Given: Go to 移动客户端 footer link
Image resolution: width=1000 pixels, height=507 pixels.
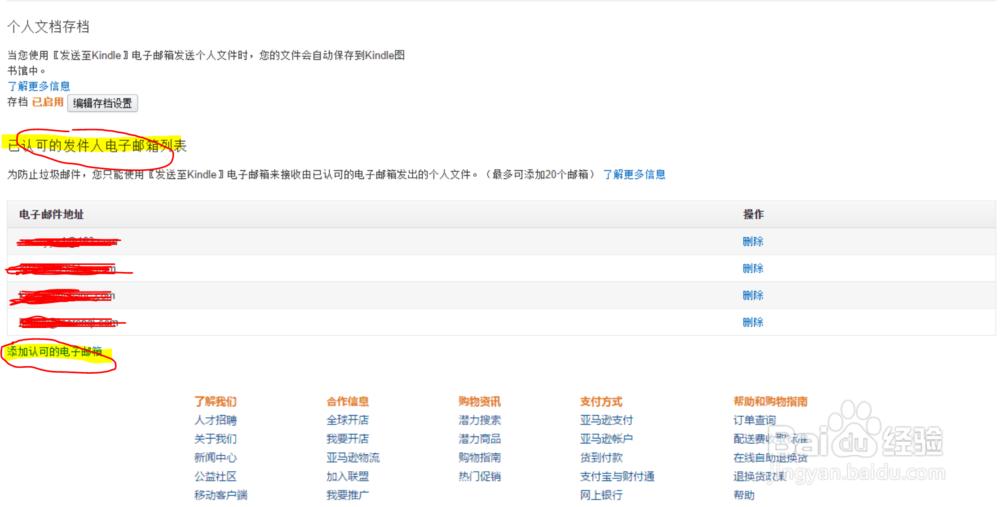Looking at the screenshot, I should click(x=221, y=495).
